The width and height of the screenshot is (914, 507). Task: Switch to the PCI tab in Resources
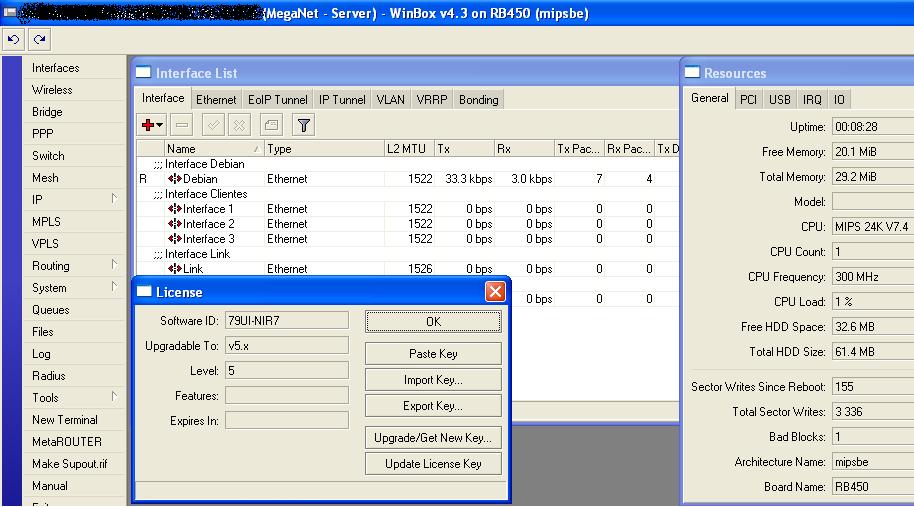pos(748,100)
